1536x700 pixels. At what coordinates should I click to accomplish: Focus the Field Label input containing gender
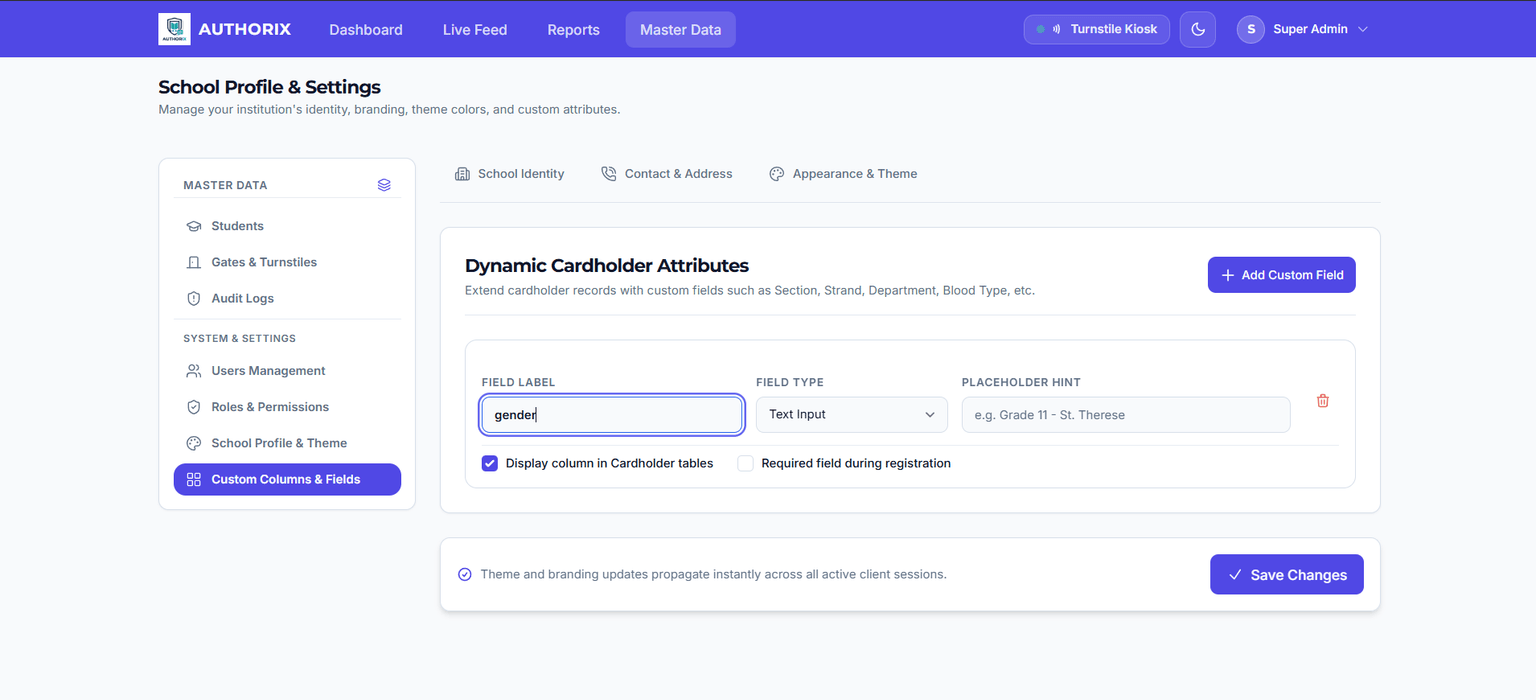pyautogui.click(x=612, y=415)
